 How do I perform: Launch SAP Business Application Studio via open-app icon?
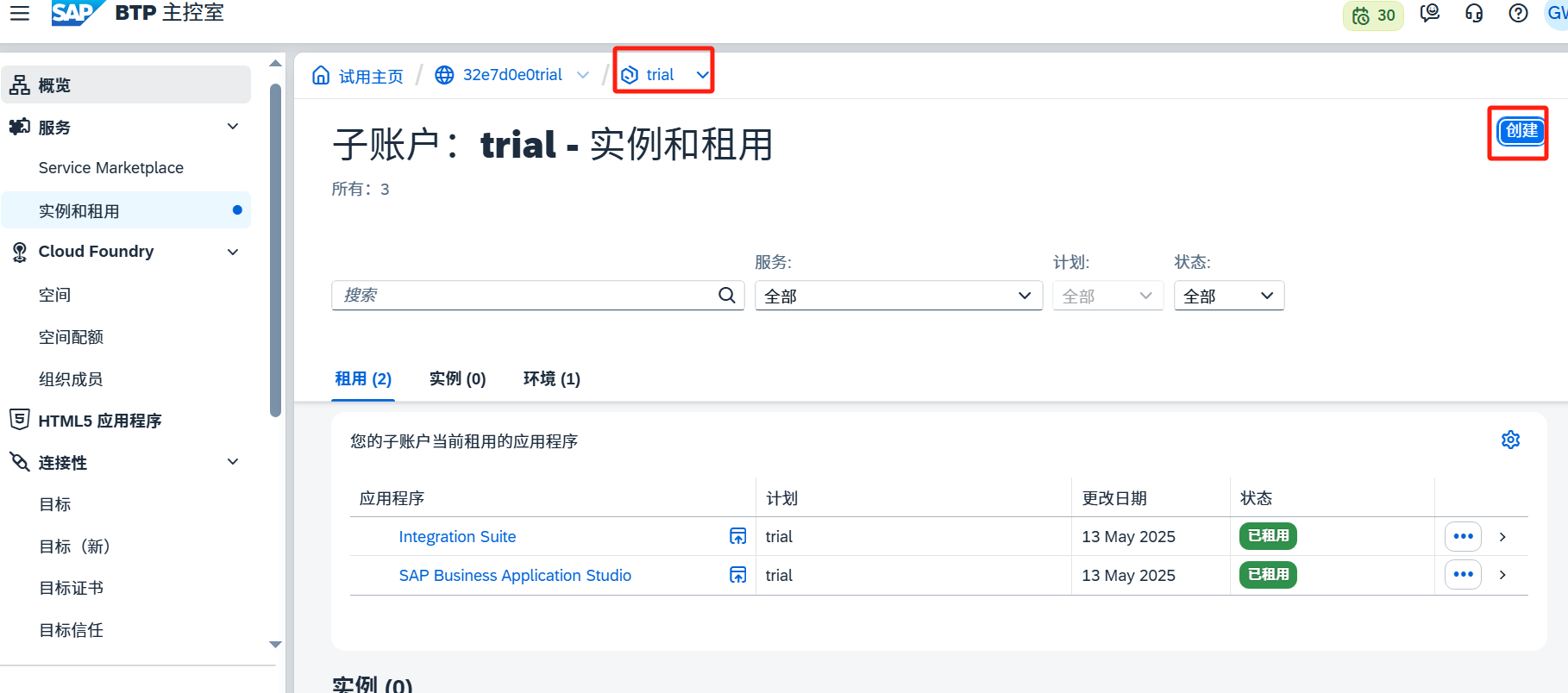point(738,575)
